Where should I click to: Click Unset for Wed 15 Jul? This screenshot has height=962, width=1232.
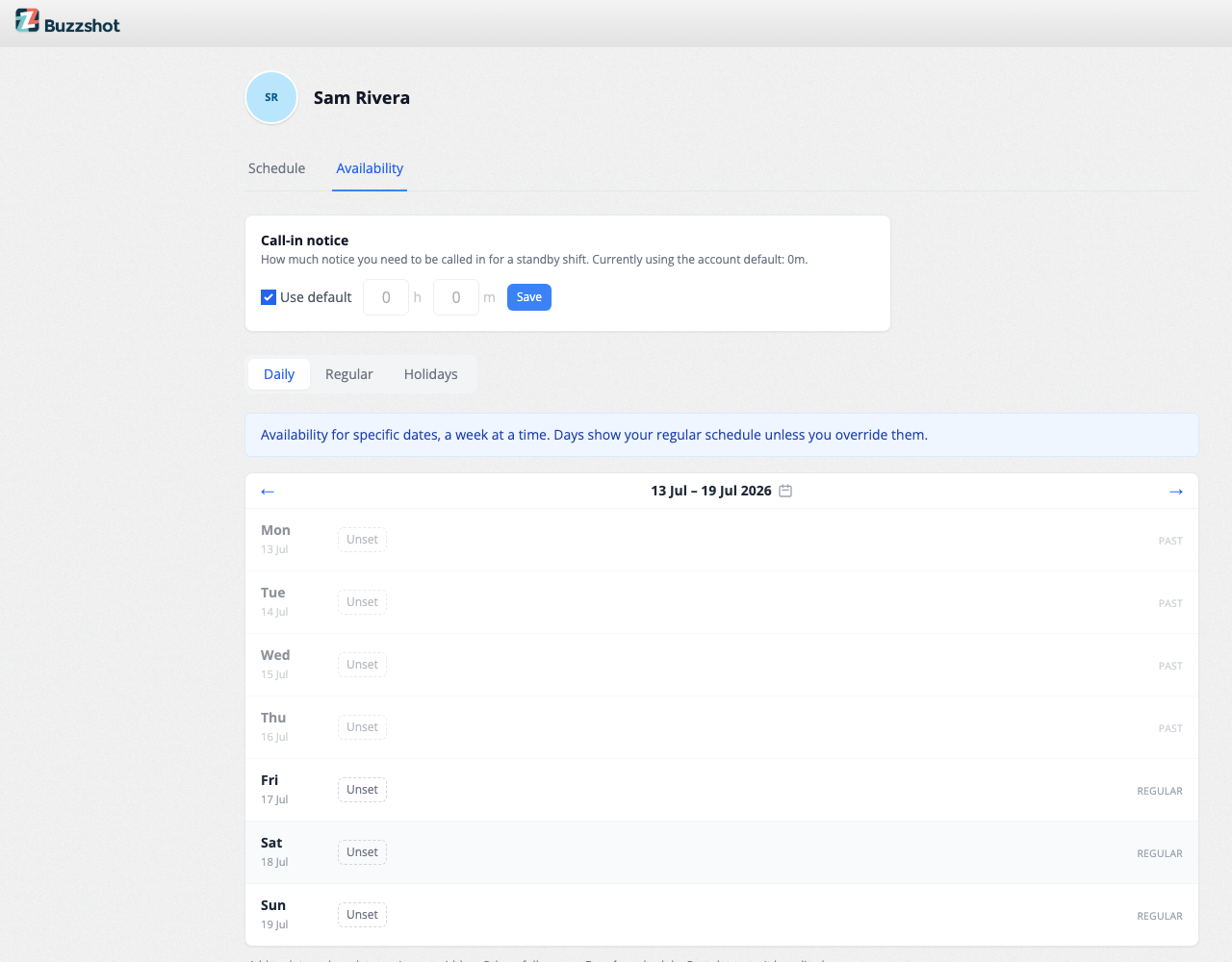(362, 665)
